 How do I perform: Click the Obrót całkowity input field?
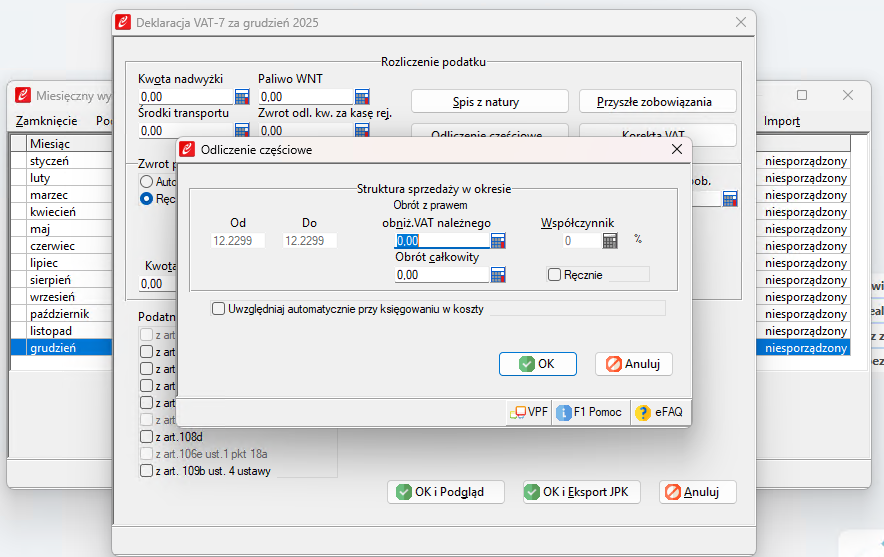tap(441, 275)
